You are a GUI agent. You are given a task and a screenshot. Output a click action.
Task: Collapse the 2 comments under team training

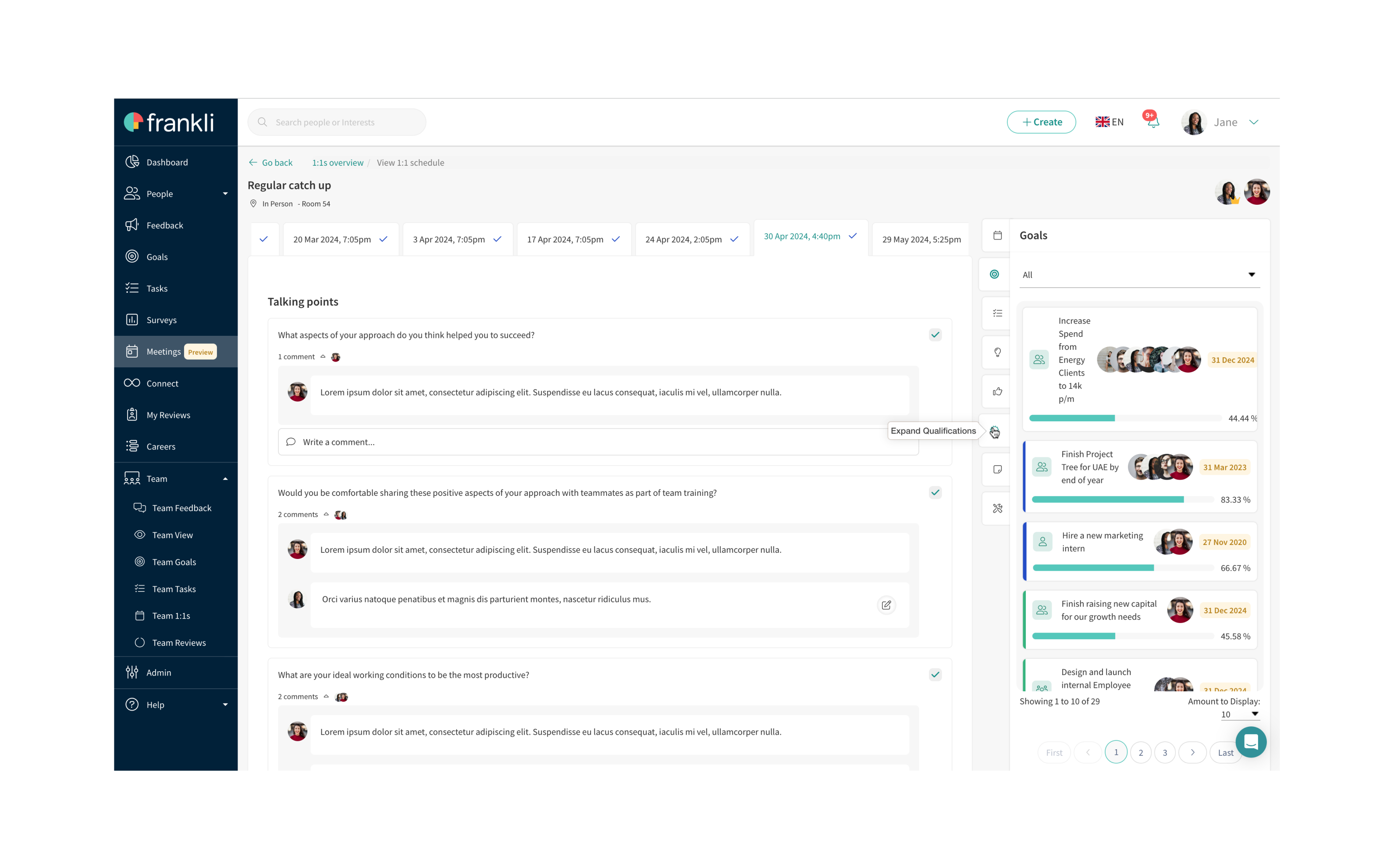327,515
